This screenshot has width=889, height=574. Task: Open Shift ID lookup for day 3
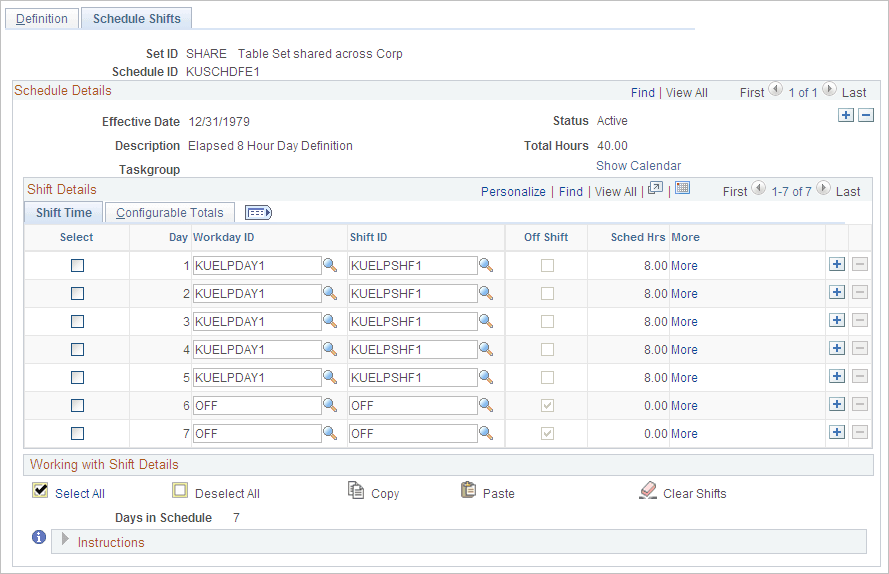[x=486, y=320]
